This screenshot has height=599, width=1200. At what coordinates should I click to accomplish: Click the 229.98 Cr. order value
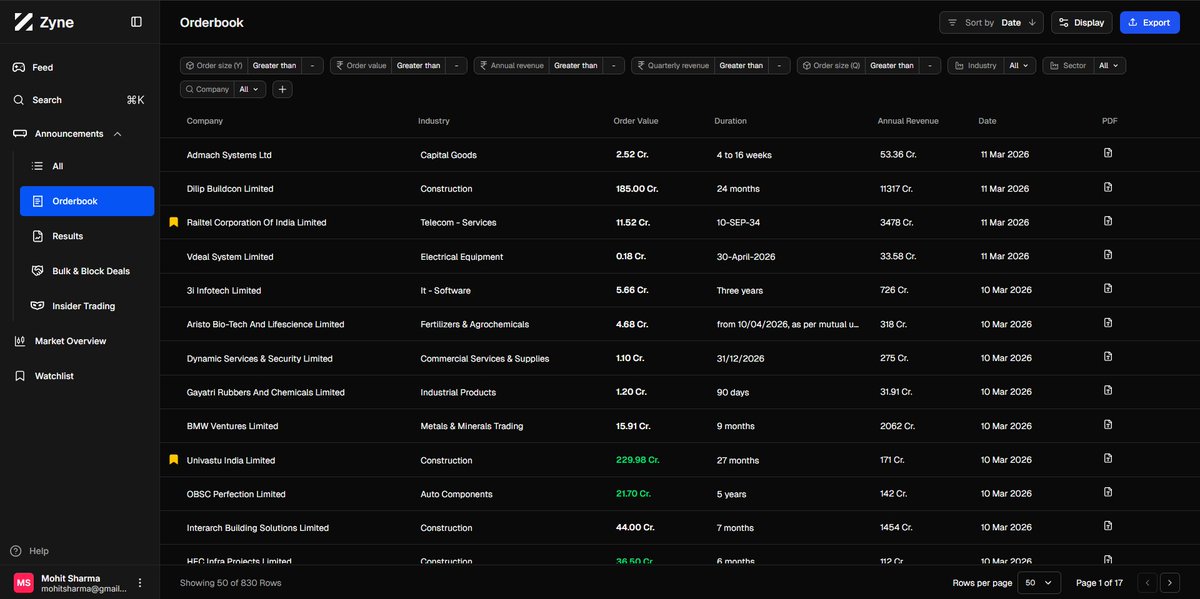638,460
